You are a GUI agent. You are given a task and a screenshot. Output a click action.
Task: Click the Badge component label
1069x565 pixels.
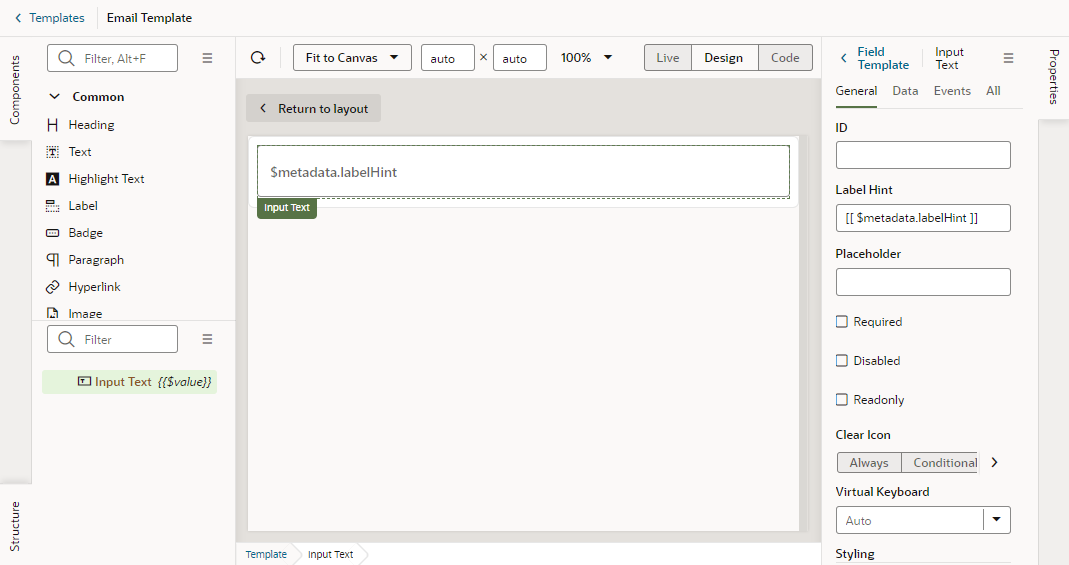pyautogui.click(x=85, y=233)
